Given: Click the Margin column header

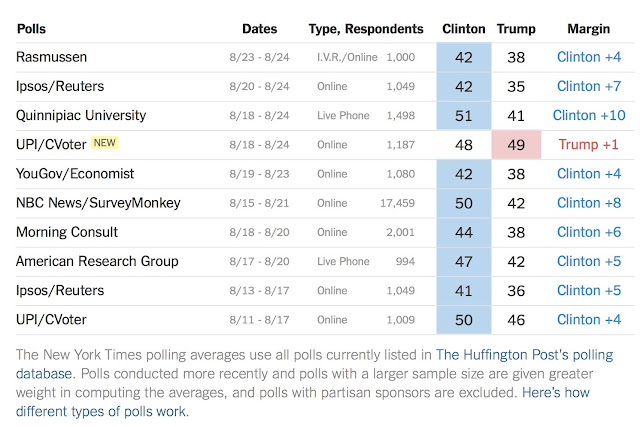Looking at the screenshot, I should [x=588, y=29].
